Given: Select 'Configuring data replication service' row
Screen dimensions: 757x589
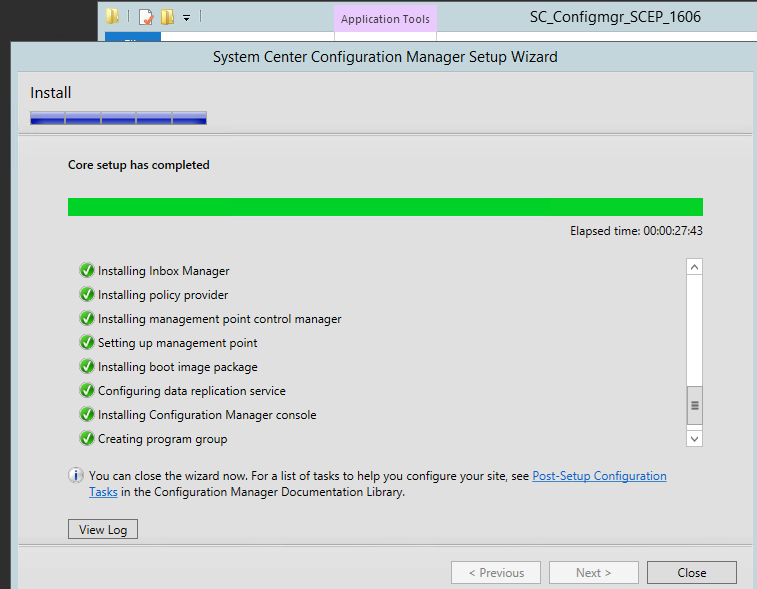Looking at the screenshot, I should pos(192,391).
